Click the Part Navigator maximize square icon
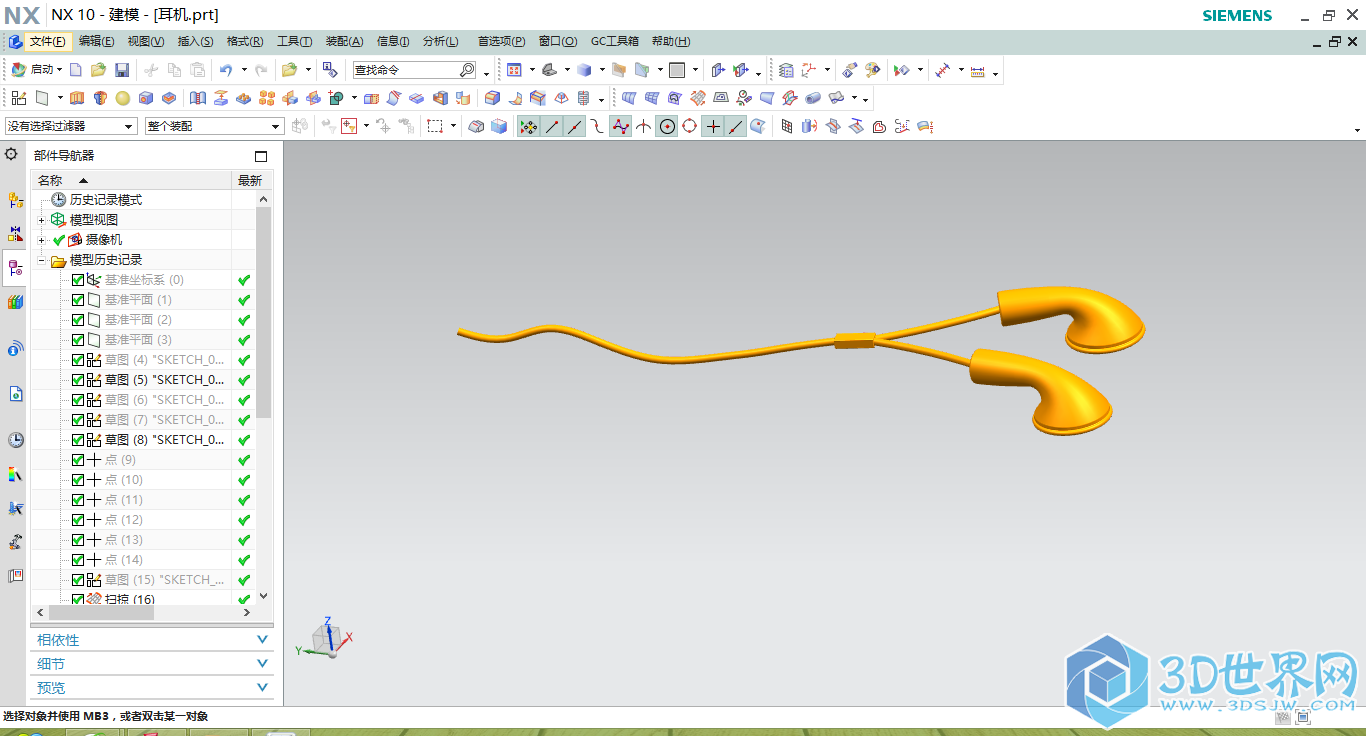This screenshot has width=1366, height=736. [x=261, y=156]
